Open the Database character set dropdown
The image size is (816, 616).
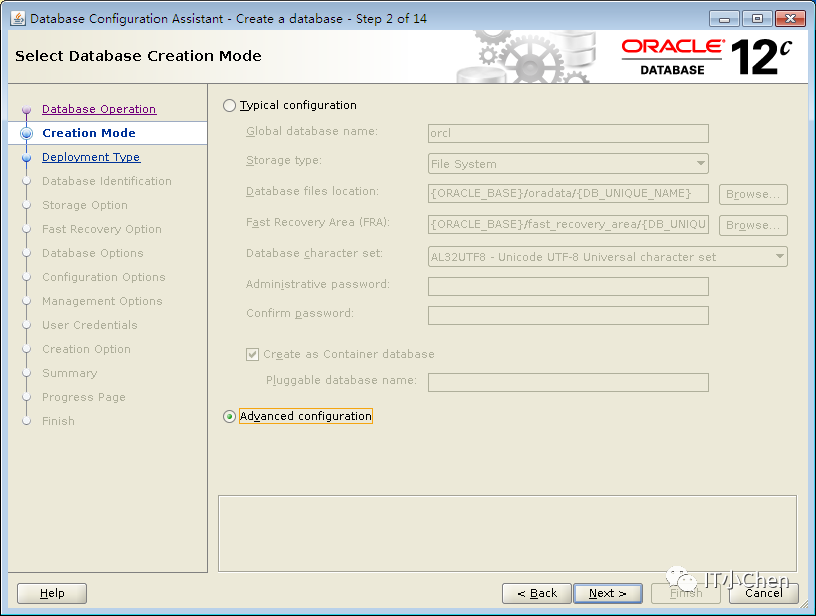[x=608, y=256]
